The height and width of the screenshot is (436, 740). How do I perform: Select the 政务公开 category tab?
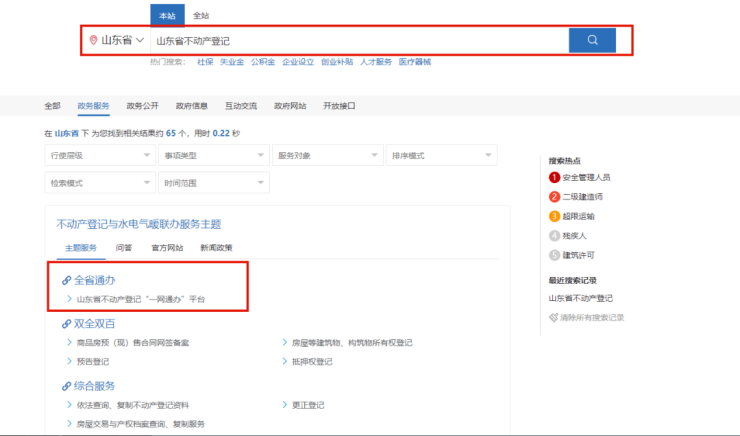[142, 105]
